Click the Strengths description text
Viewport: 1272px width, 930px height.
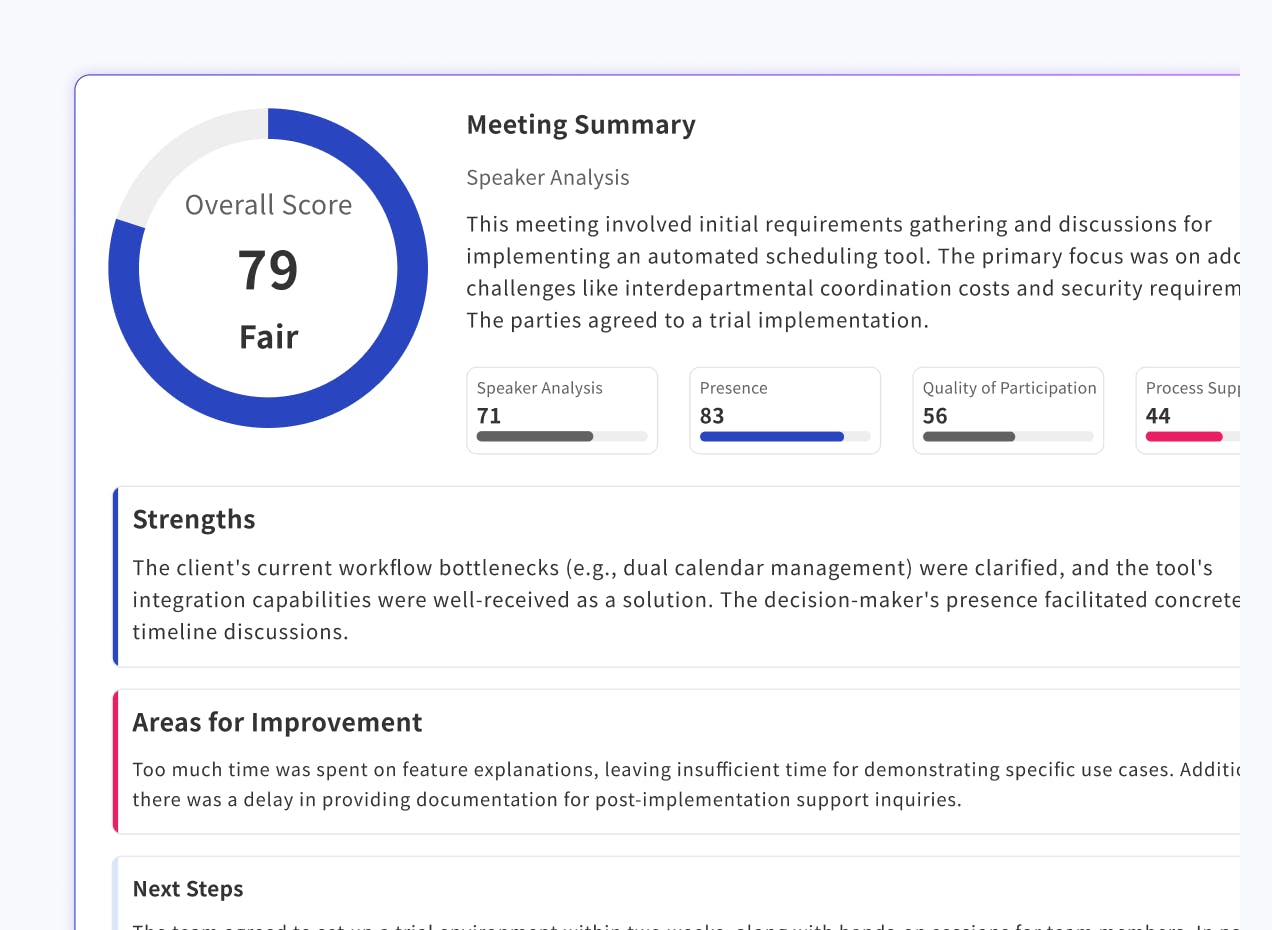coord(680,600)
